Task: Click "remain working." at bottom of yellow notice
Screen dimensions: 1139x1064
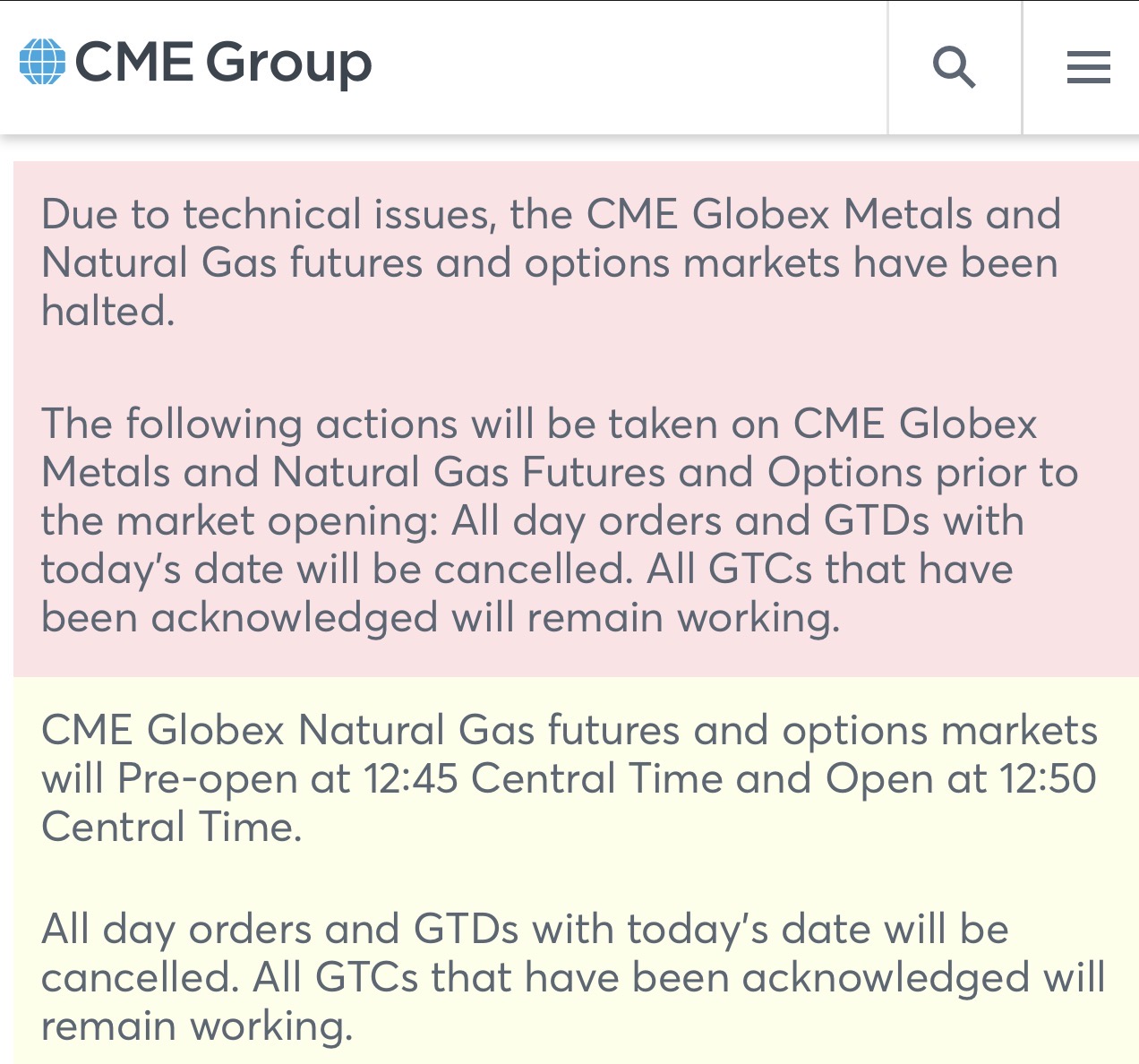Action: [x=197, y=1025]
